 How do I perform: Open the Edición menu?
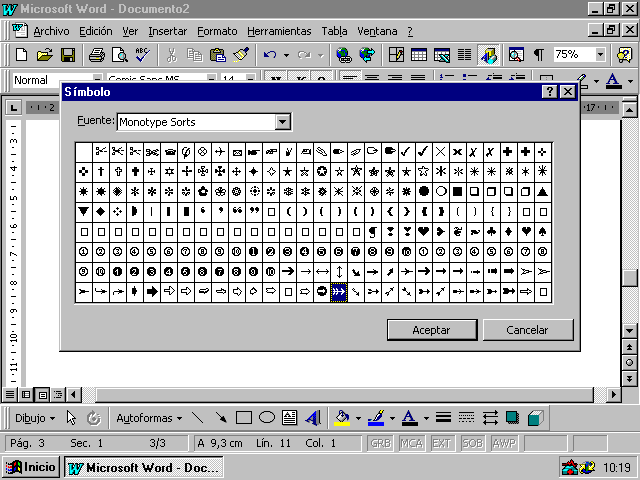coord(96,31)
